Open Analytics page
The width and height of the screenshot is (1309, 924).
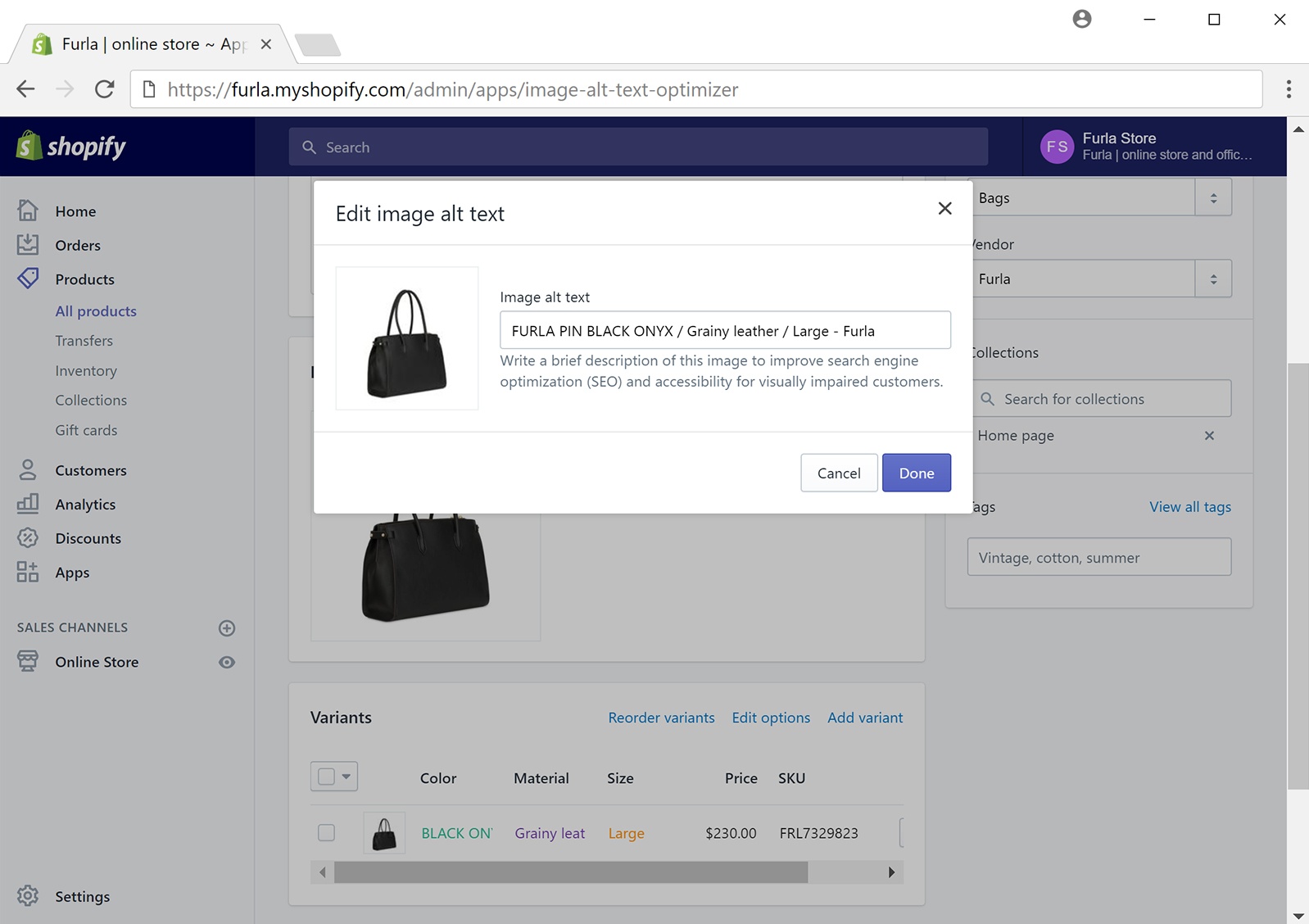(x=85, y=505)
